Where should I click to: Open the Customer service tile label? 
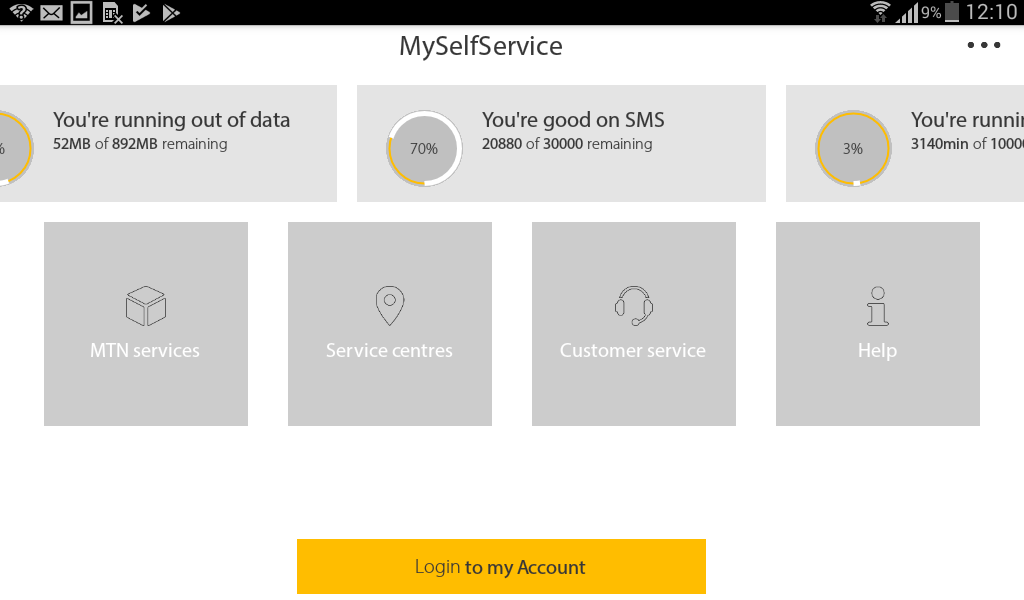point(633,351)
